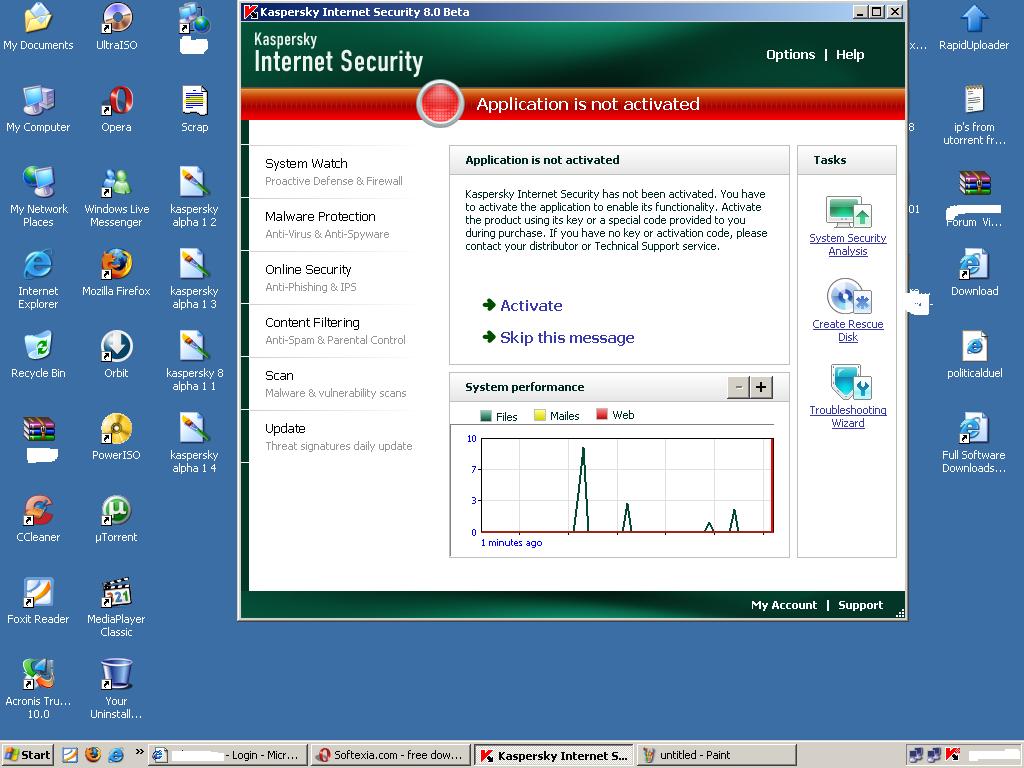The image size is (1024, 768).
Task: Open the Internet Explorer quick launch icon
Action: [116, 755]
